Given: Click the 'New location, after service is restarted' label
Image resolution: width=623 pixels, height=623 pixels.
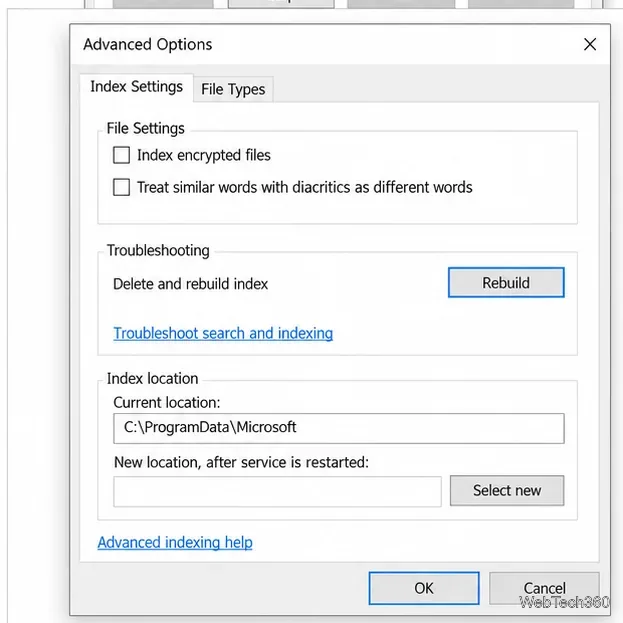Looking at the screenshot, I should [241, 462].
